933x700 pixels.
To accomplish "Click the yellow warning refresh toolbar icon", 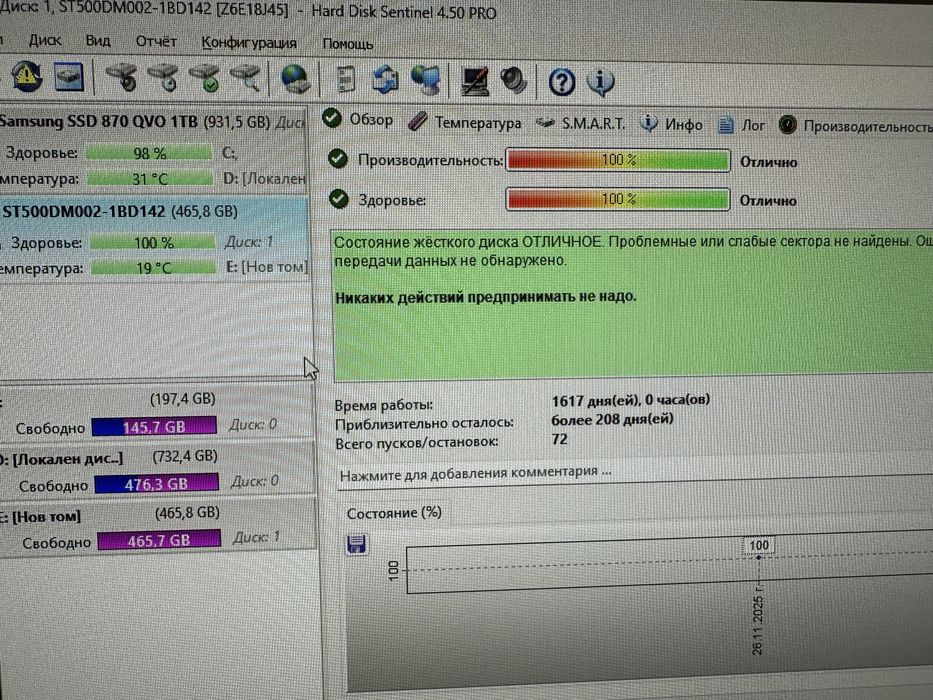I will (x=26, y=76).
